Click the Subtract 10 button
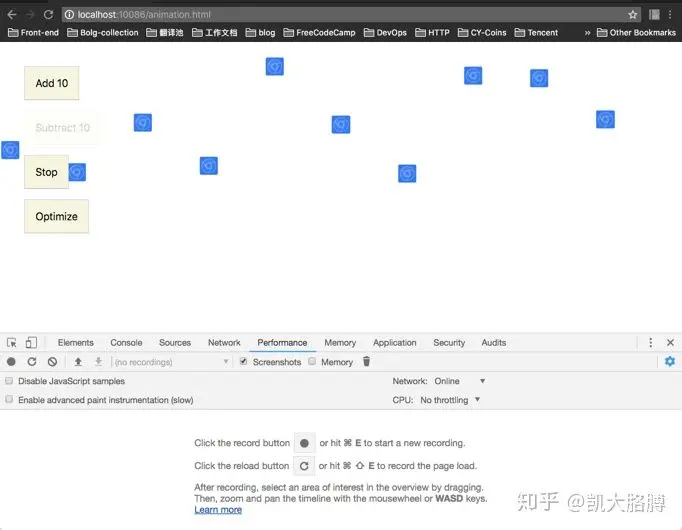The width and height of the screenshot is (682, 530). coord(63,127)
